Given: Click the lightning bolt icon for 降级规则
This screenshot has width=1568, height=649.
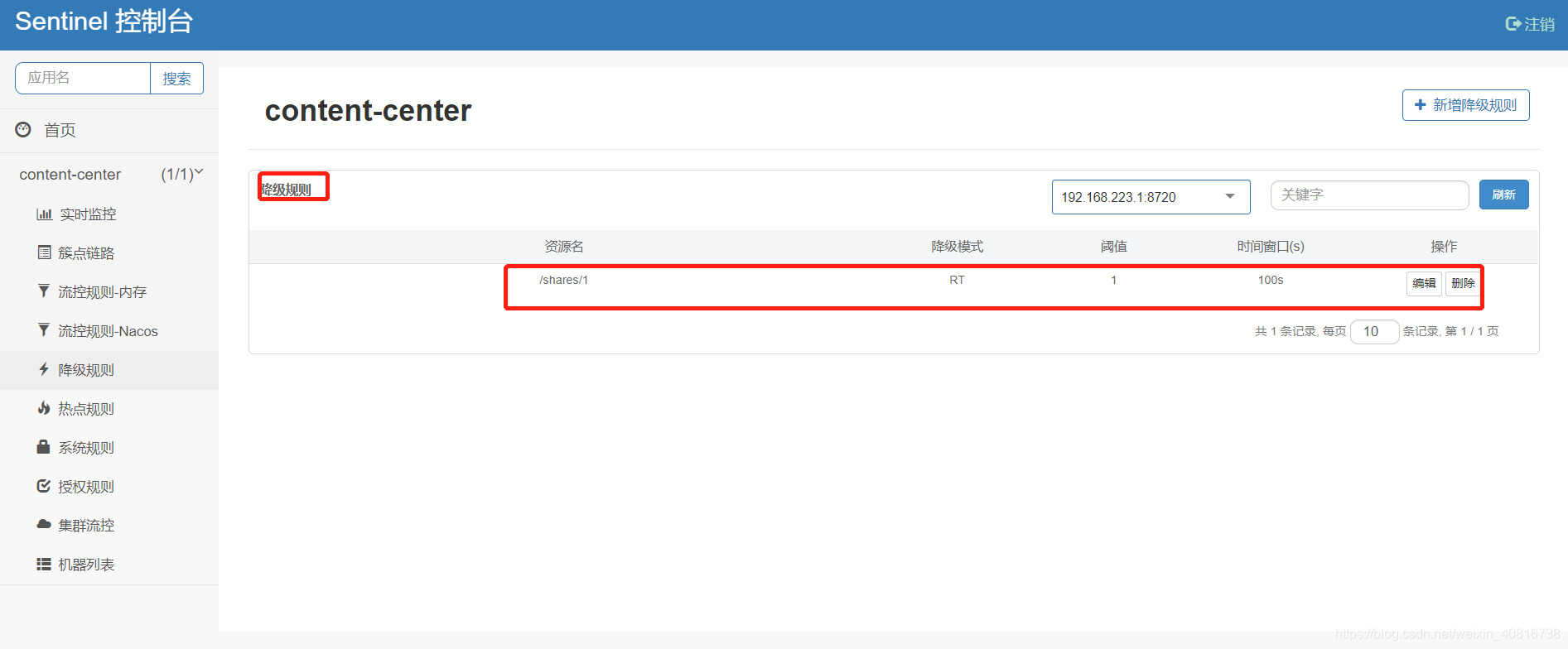Looking at the screenshot, I should [x=44, y=368].
